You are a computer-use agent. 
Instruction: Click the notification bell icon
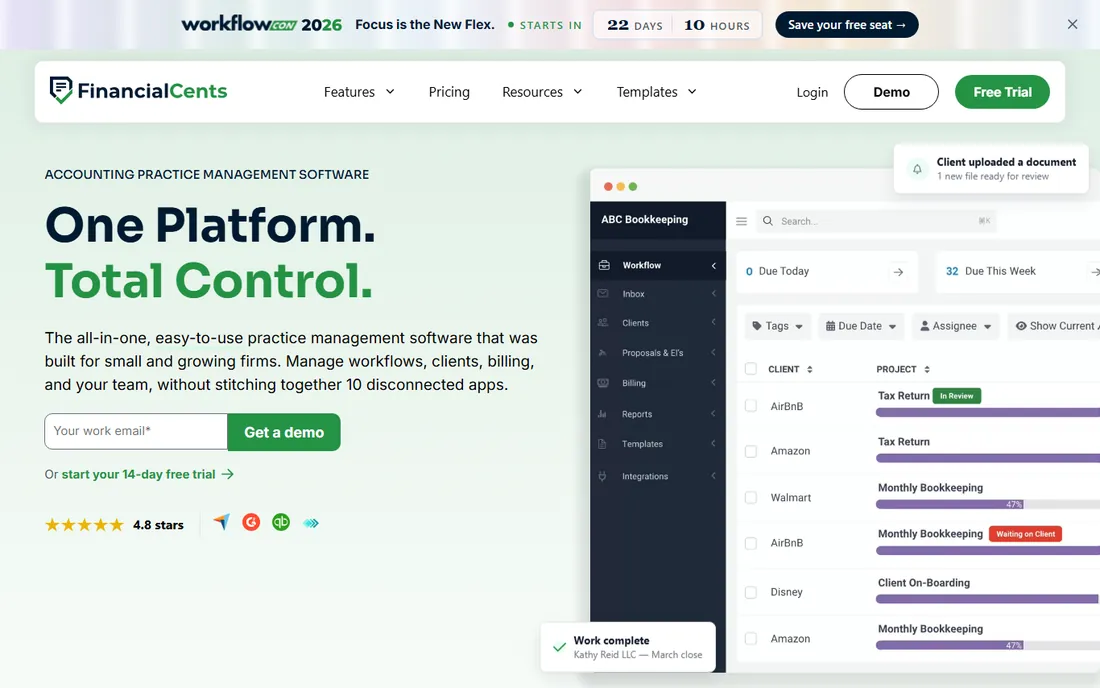(x=917, y=169)
